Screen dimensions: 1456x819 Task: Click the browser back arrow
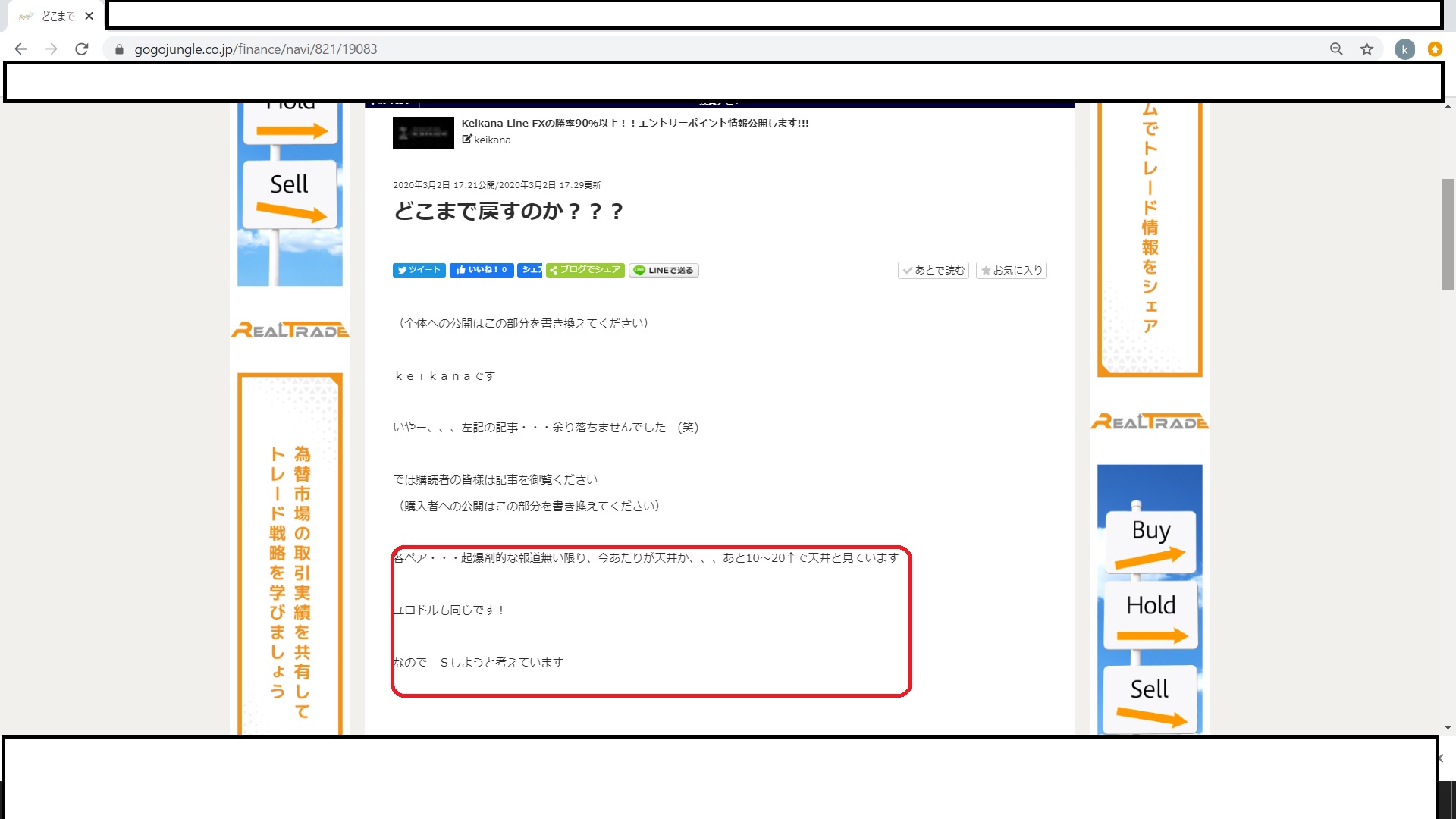pos(20,49)
